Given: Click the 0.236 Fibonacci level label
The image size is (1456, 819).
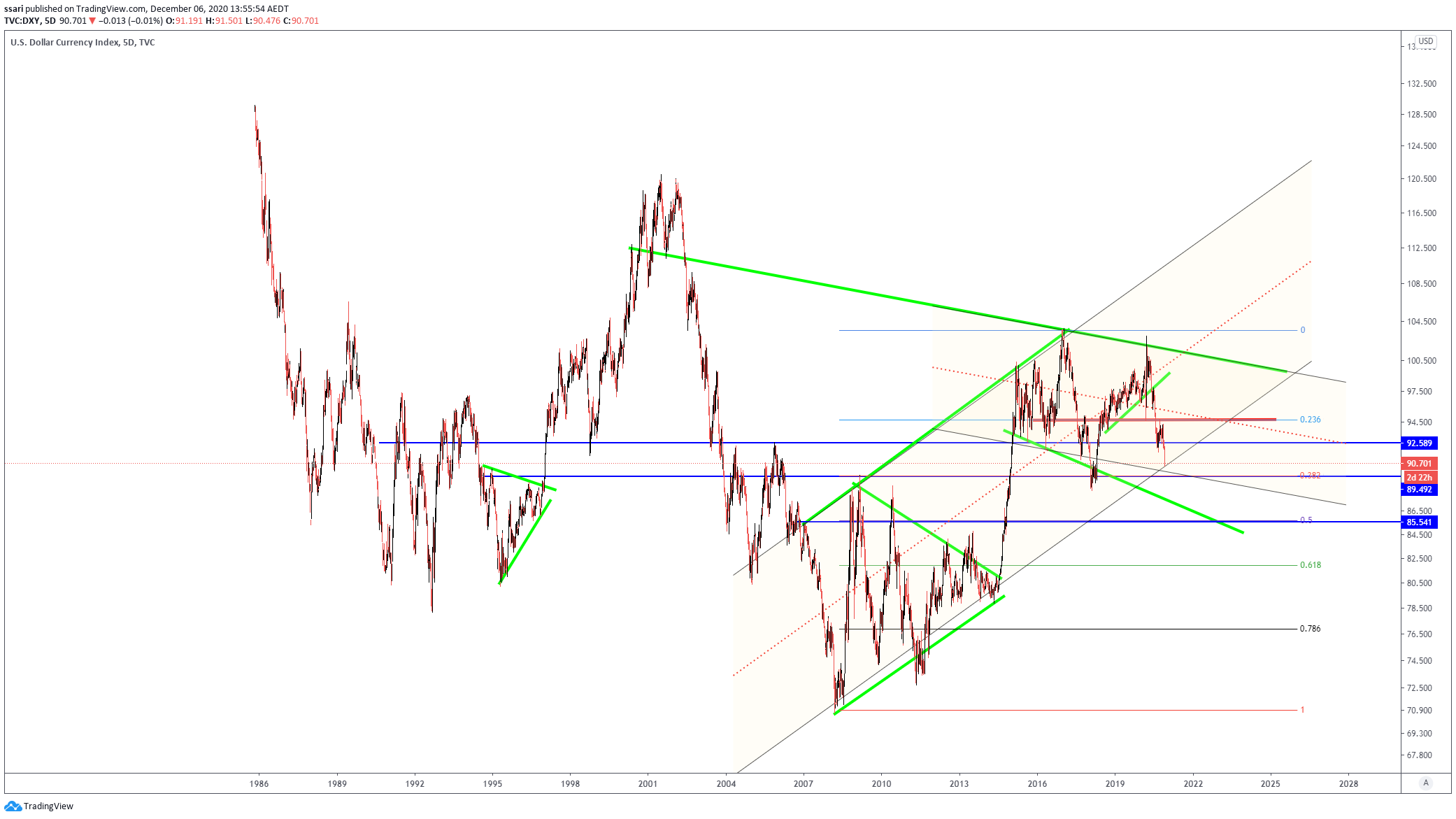Looking at the screenshot, I should tap(1311, 420).
